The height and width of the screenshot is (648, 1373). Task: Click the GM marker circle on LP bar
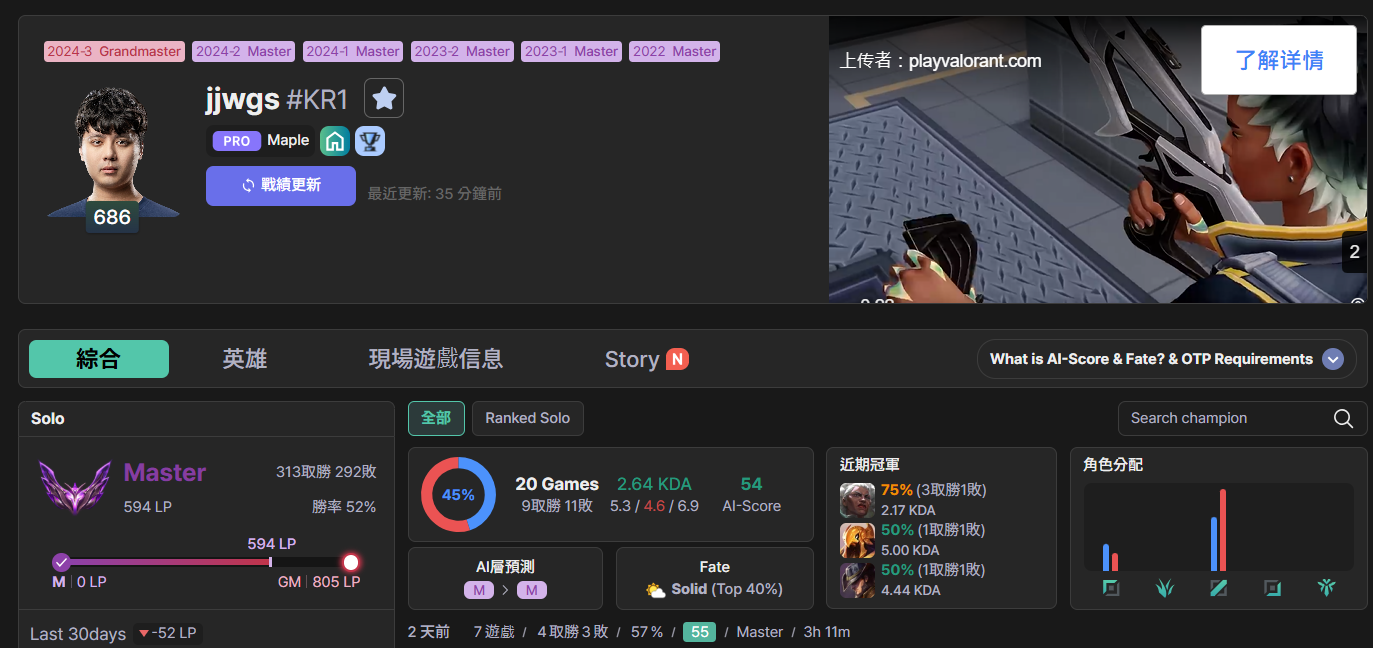tap(351, 562)
